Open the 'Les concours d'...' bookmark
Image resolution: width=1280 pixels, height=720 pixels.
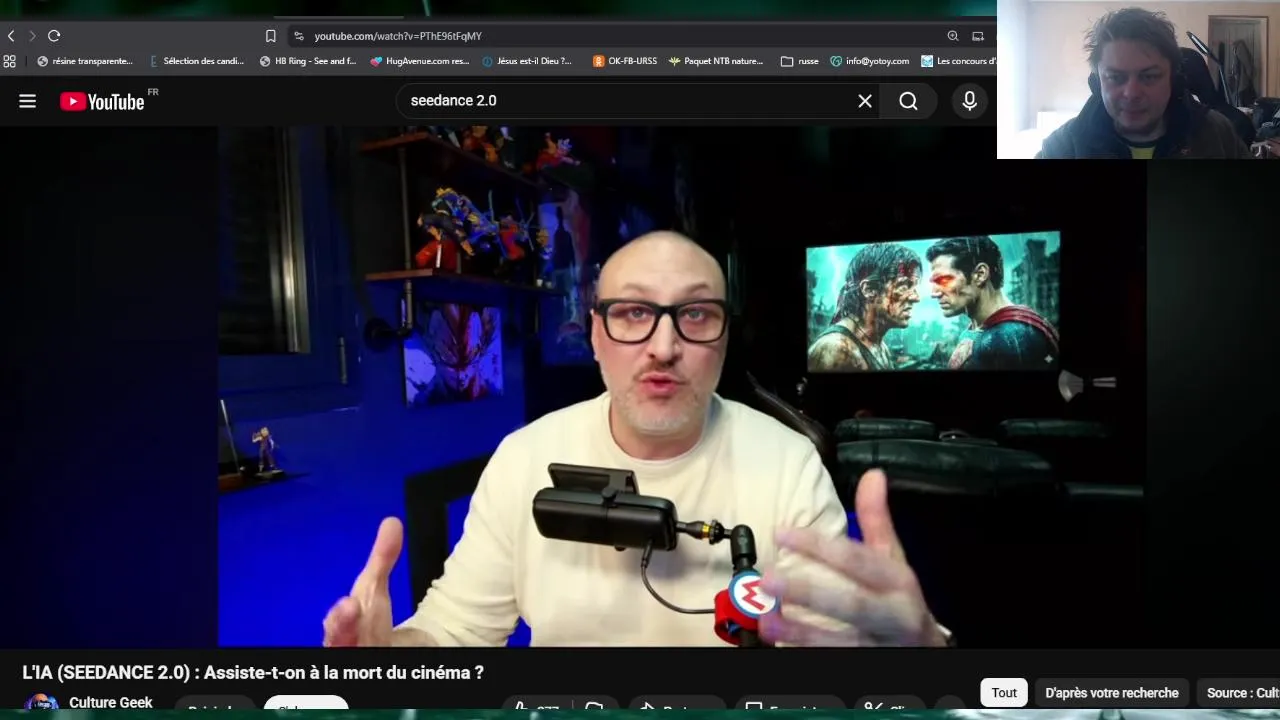(958, 61)
